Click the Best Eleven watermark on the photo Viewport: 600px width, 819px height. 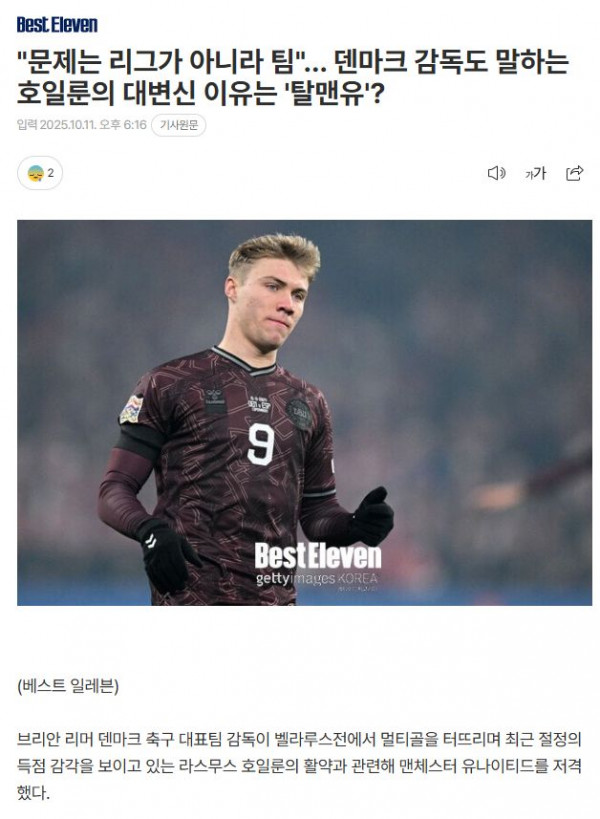(318, 556)
